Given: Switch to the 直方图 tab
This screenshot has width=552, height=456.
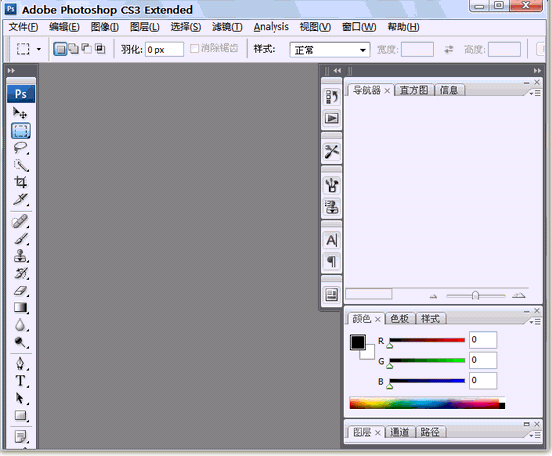Looking at the screenshot, I should pos(414,90).
